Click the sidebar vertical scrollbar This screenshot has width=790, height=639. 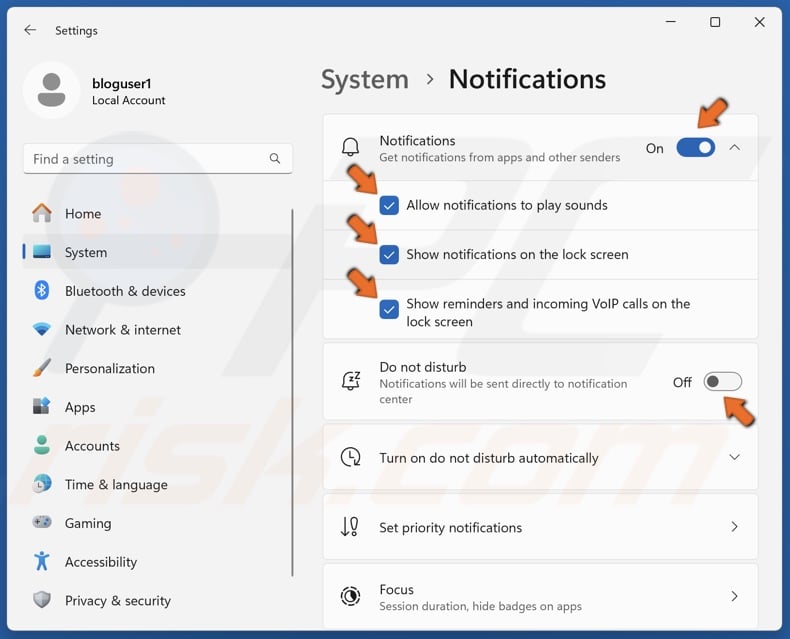click(x=292, y=393)
